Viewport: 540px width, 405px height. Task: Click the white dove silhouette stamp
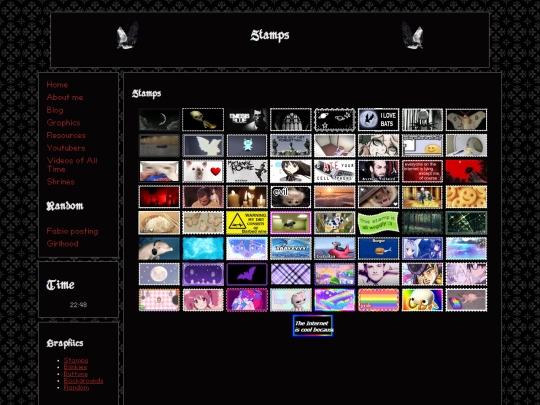[203, 145]
